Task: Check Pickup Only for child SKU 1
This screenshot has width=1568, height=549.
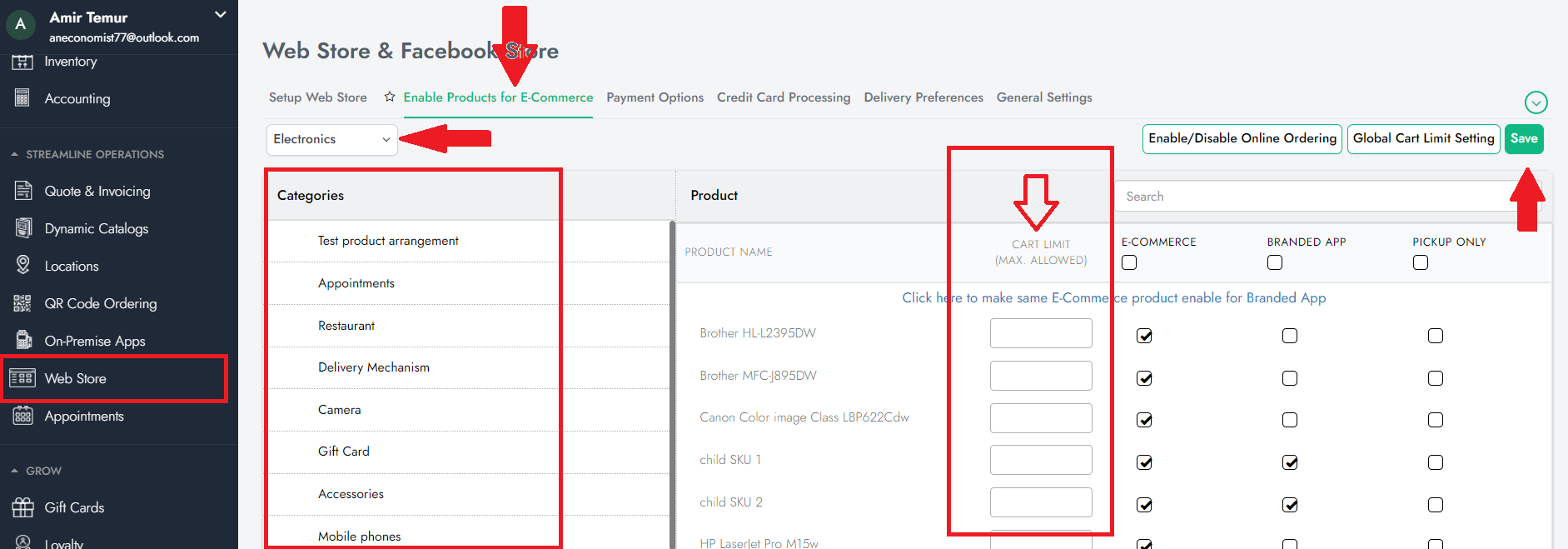Action: pos(1436,462)
